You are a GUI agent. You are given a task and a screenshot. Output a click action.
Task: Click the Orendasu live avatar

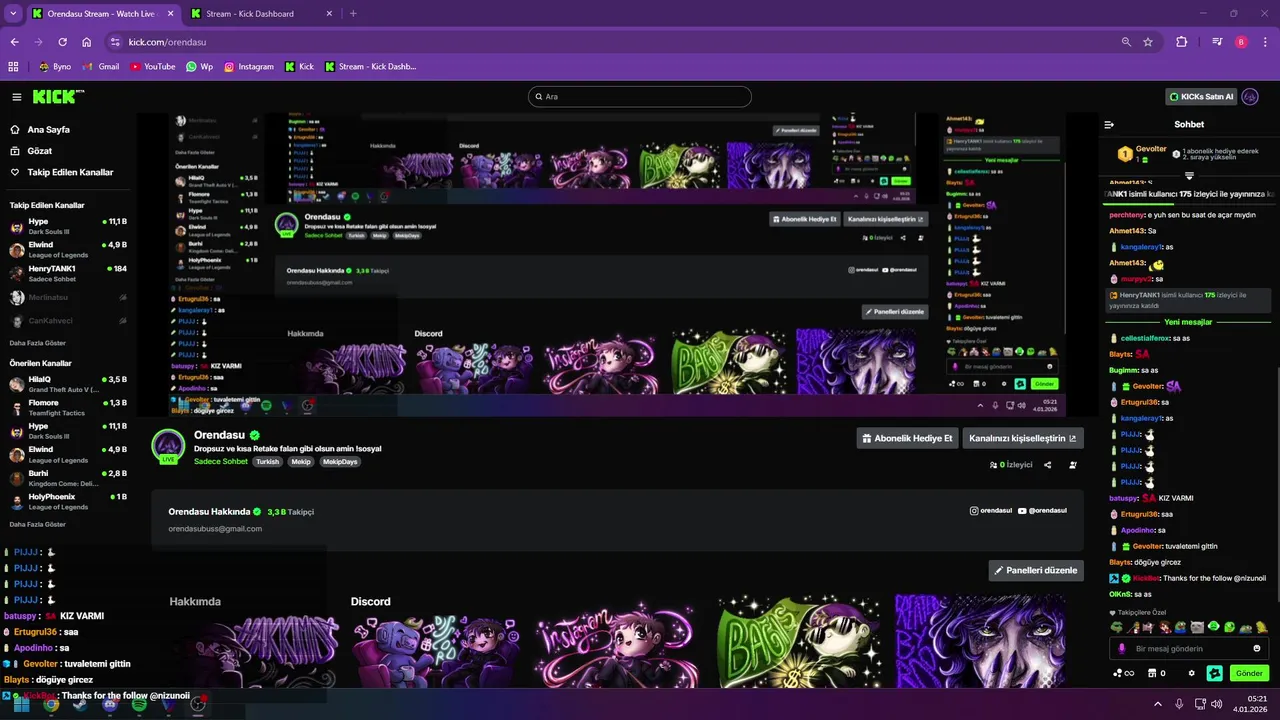click(x=168, y=447)
